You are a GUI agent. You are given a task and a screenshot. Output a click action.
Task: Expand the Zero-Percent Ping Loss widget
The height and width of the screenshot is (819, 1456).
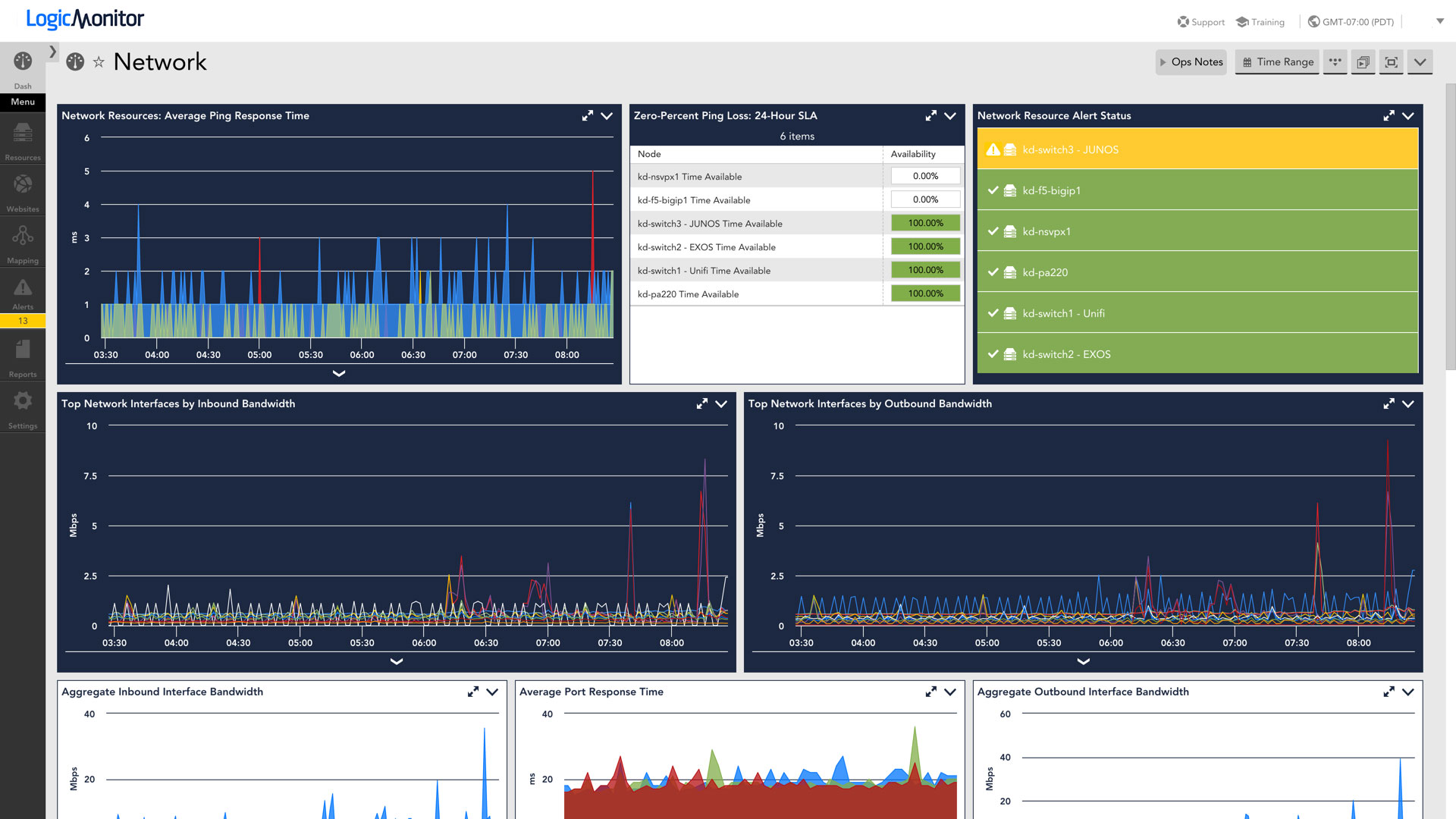pos(931,116)
